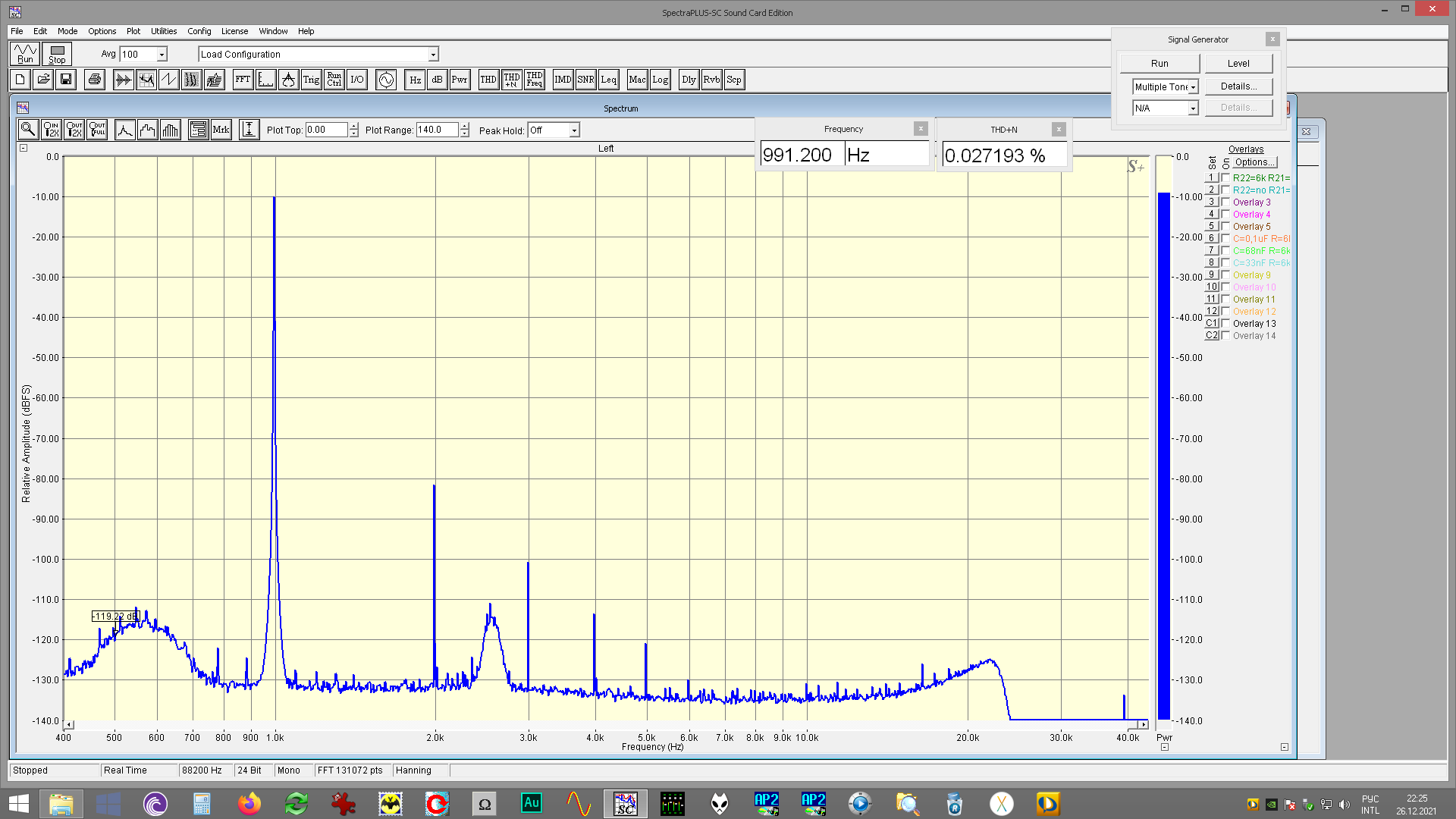This screenshot has width=1456, height=819.
Task: Toggle the THD+N utility
Action: tap(512, 80)
